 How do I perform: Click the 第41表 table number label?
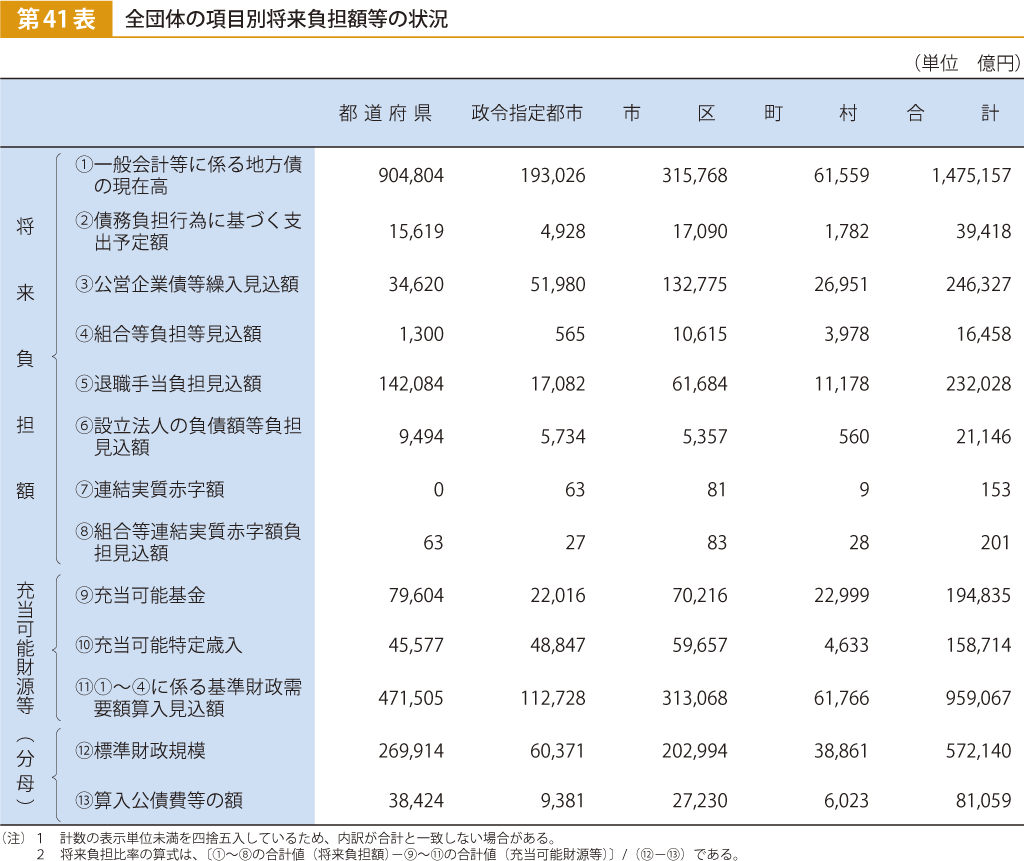coord(56,19)
